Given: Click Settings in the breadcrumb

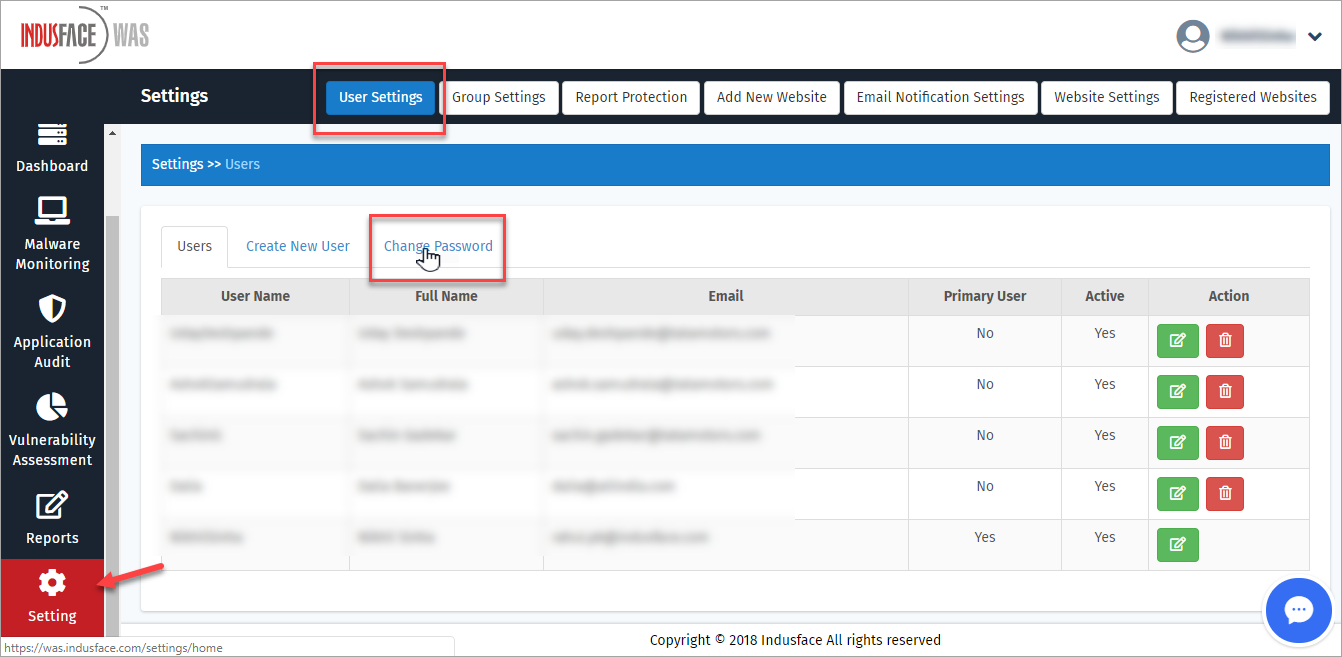Looking at the screenshot, I should click(178, 164).
